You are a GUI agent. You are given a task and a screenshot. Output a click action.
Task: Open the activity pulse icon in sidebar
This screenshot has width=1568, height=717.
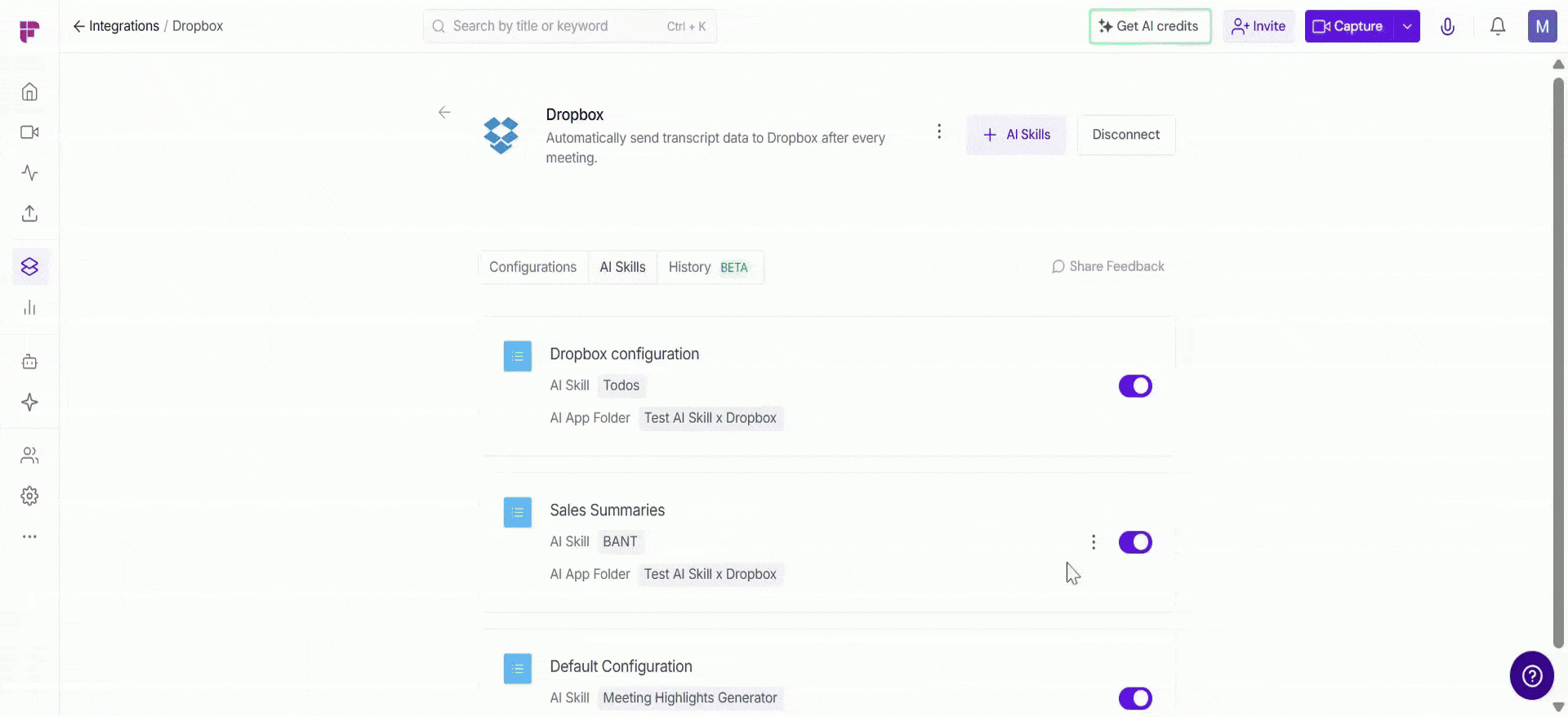click(29, 173)
